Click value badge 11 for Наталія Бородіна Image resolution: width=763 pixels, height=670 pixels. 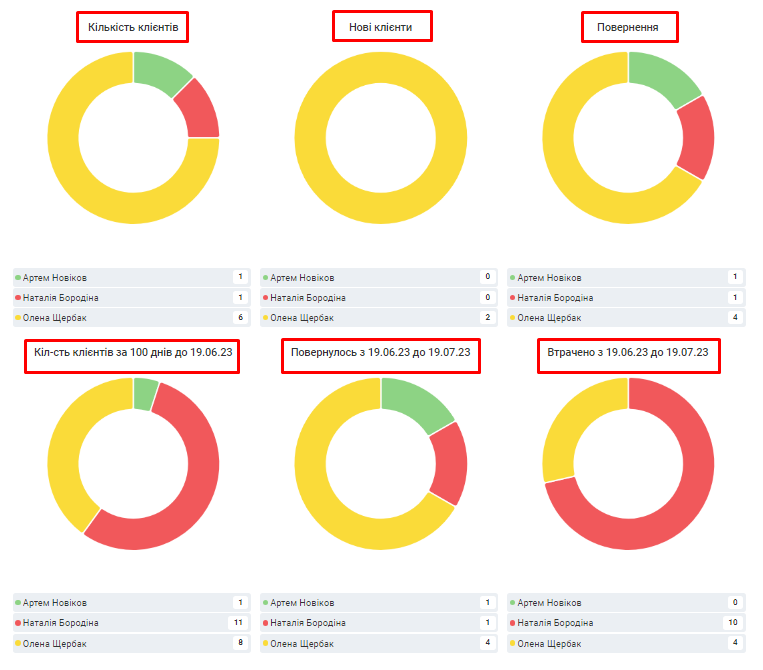[x=239, y=623]
